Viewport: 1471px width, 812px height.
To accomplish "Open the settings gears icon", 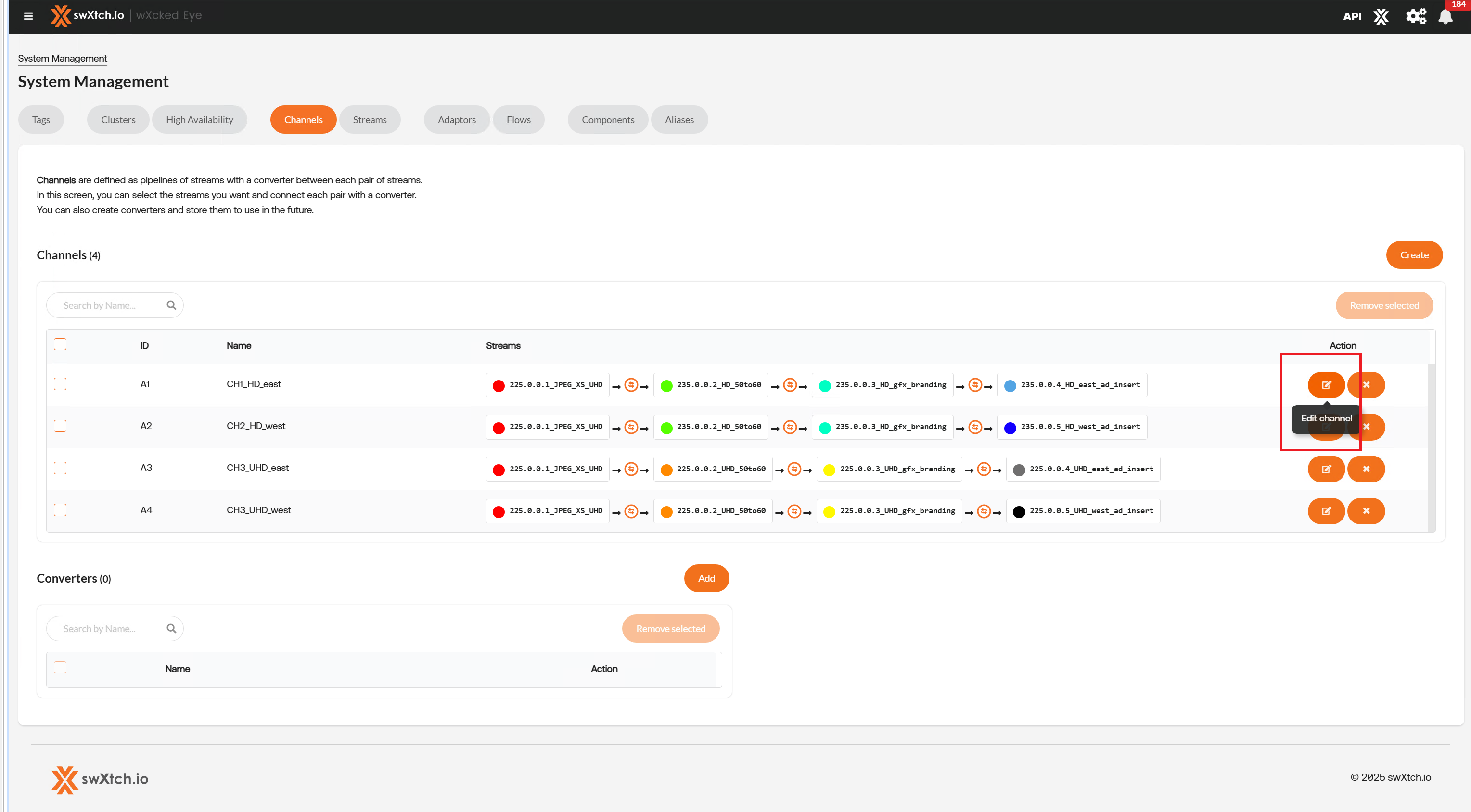I will click(1416, 16).
